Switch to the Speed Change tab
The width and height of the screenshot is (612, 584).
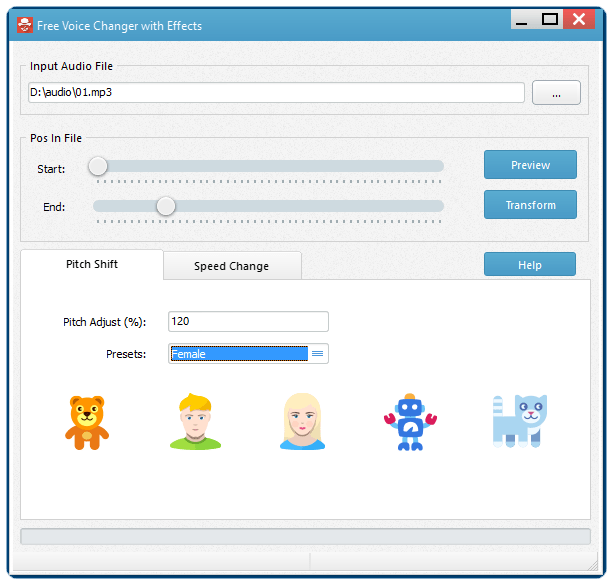[232, 266]
